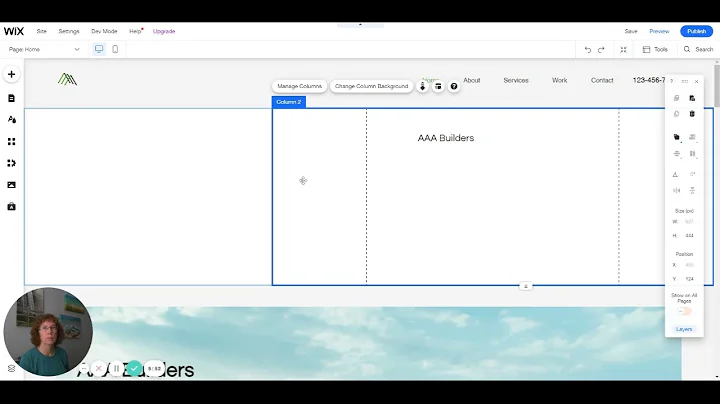Click the Align icon in toolbar panel
The height and width of the screenshot is (404, 720).
pos(692,137)
